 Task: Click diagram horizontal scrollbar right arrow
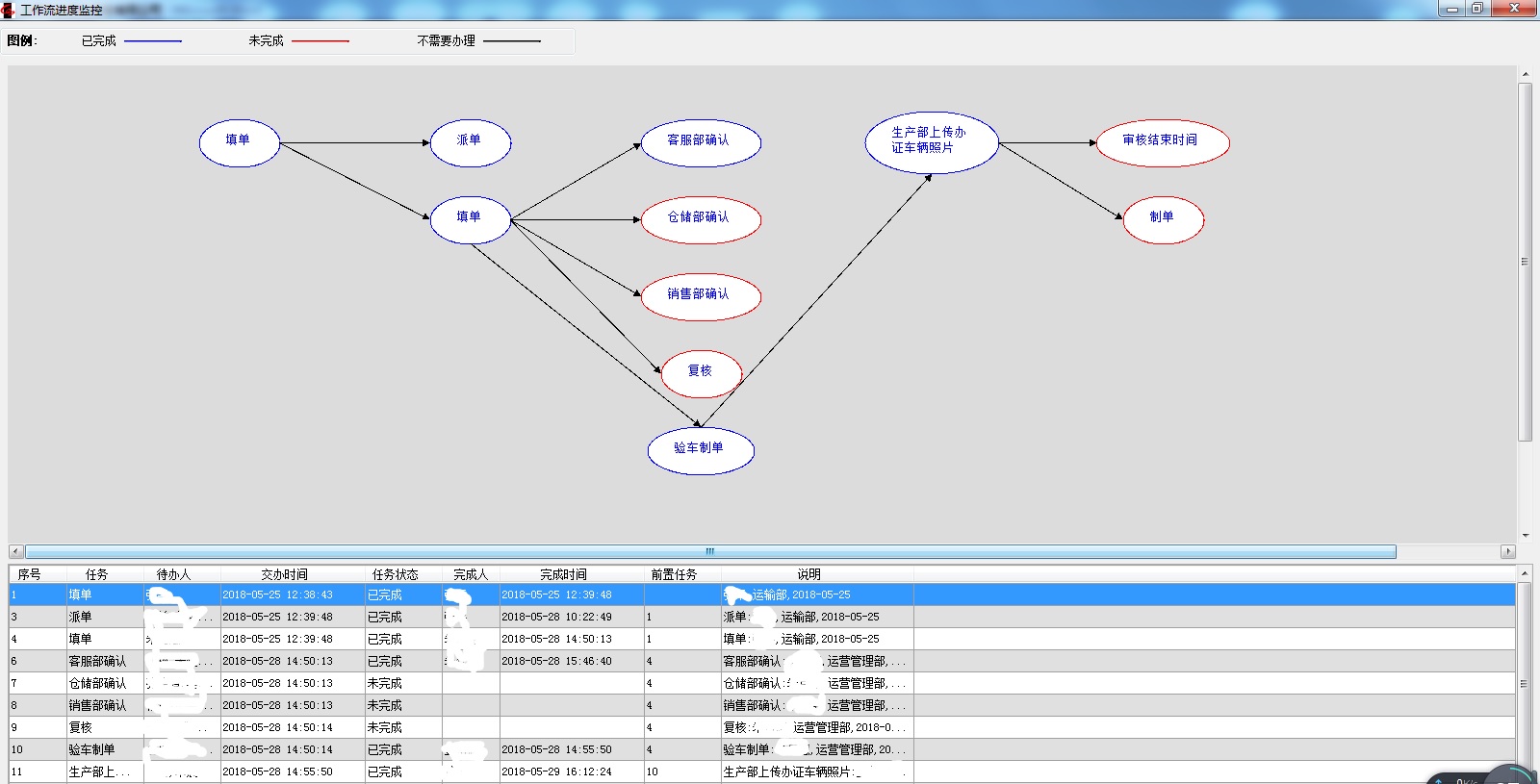tap(1507, 551)
